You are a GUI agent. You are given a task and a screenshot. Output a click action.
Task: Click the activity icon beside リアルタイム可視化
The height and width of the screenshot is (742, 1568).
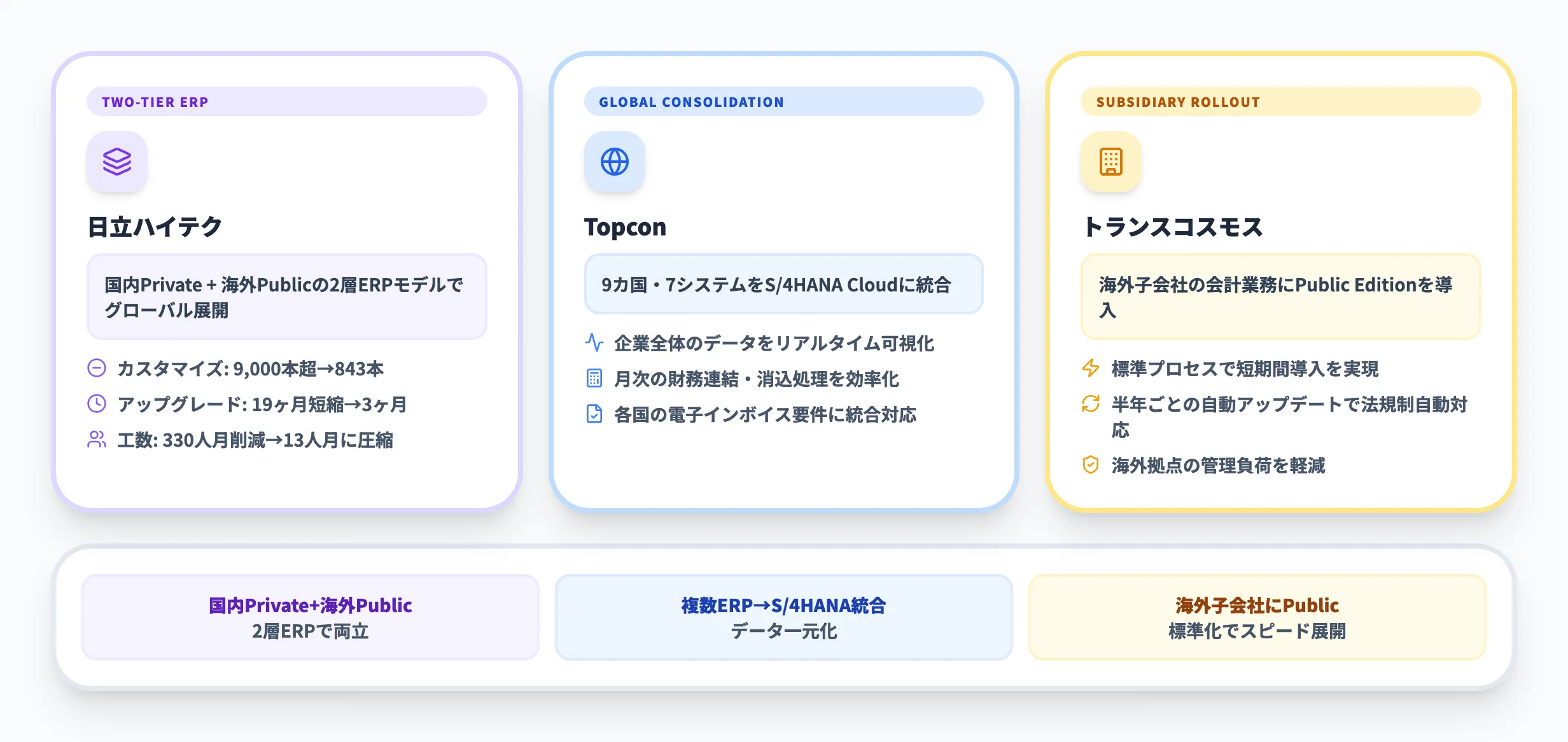[594, 343]
